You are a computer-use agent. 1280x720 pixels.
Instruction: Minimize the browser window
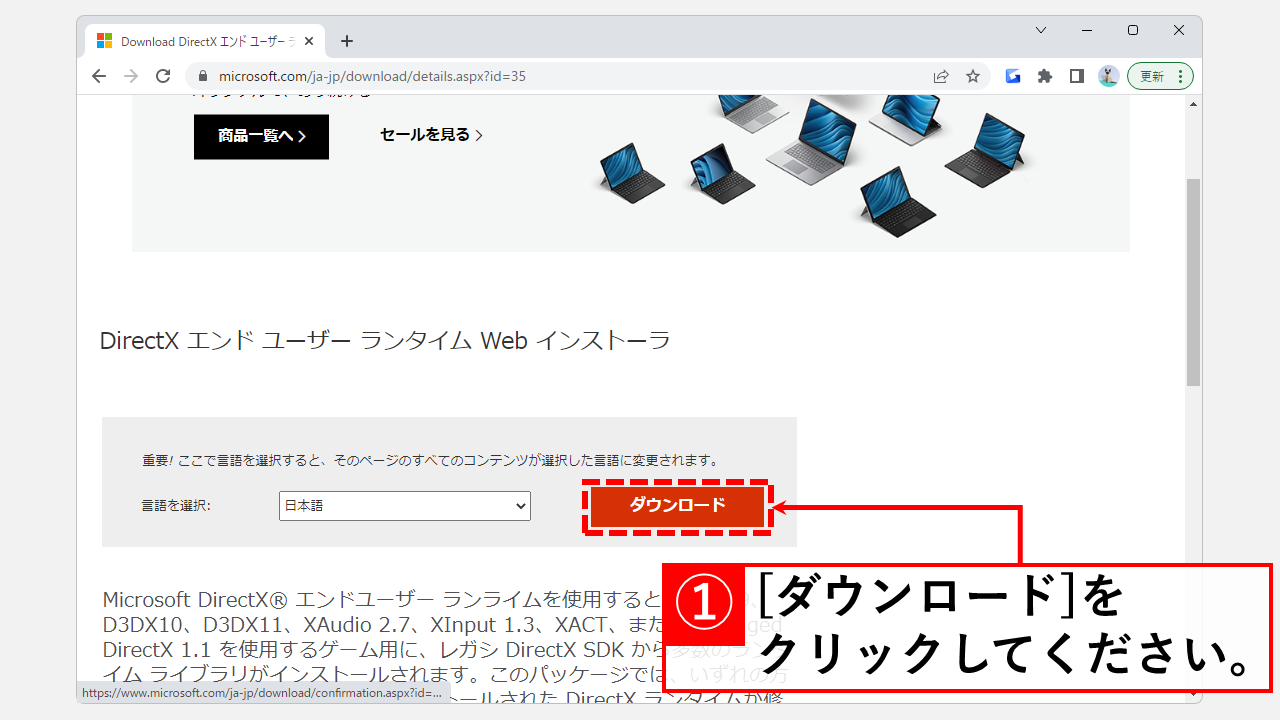[1087, 30]
